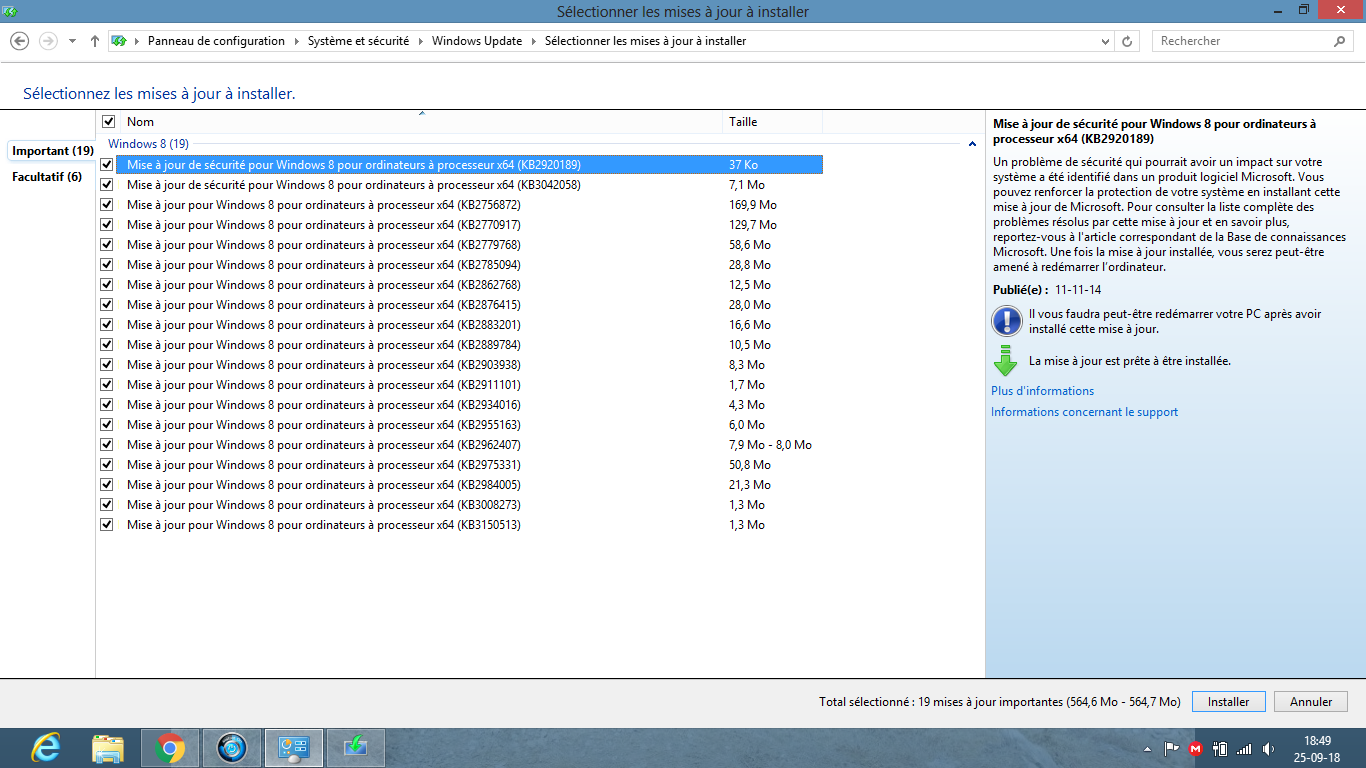Select the update row KB2975331
The image size is (1366, 768).
tap(469, 464)
